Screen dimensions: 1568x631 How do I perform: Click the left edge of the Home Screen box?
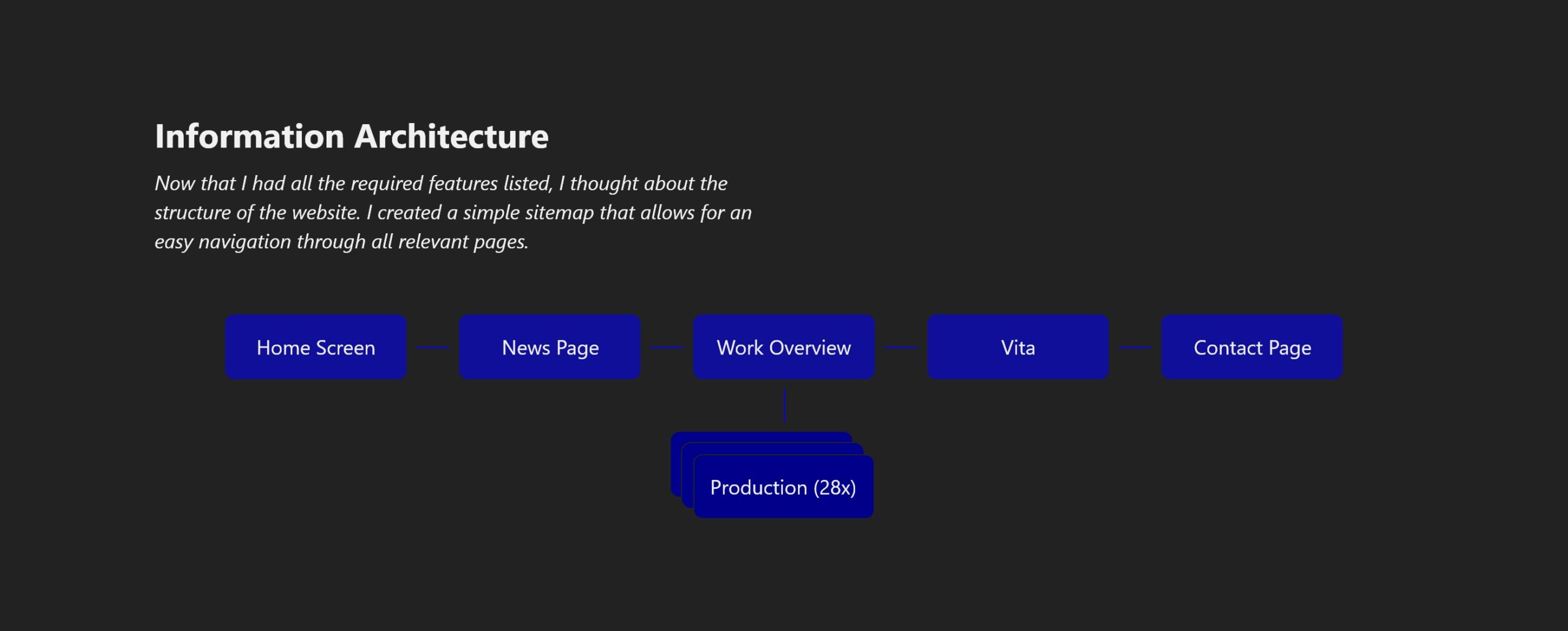pos(228,346)
